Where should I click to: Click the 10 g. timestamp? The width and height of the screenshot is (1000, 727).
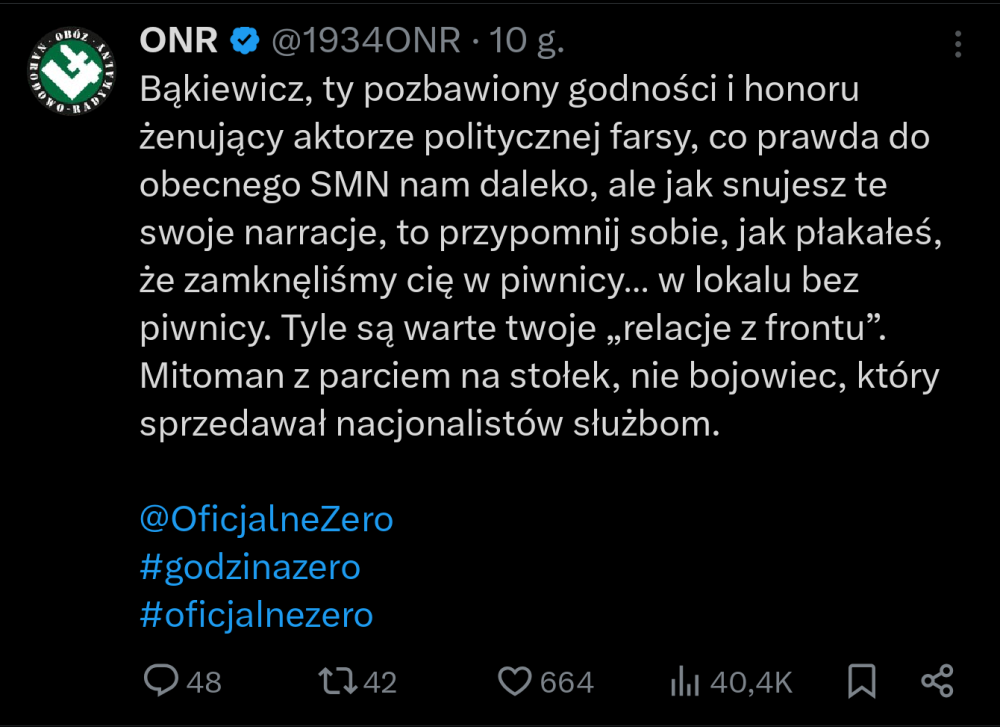click(527, 40)
